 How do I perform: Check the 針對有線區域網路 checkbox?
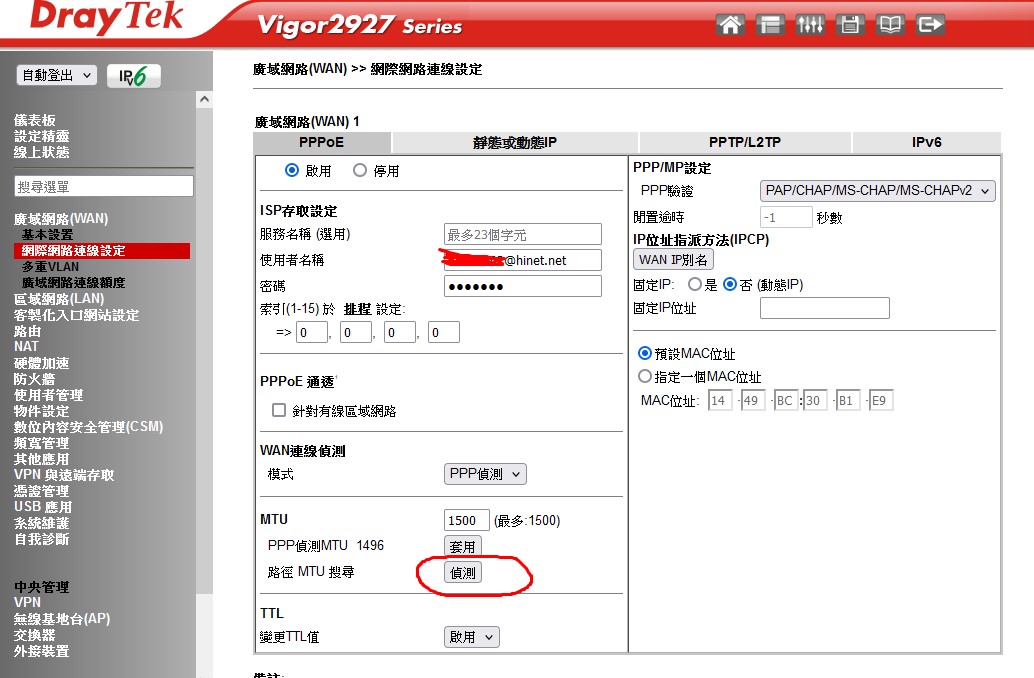pos(279,411)
